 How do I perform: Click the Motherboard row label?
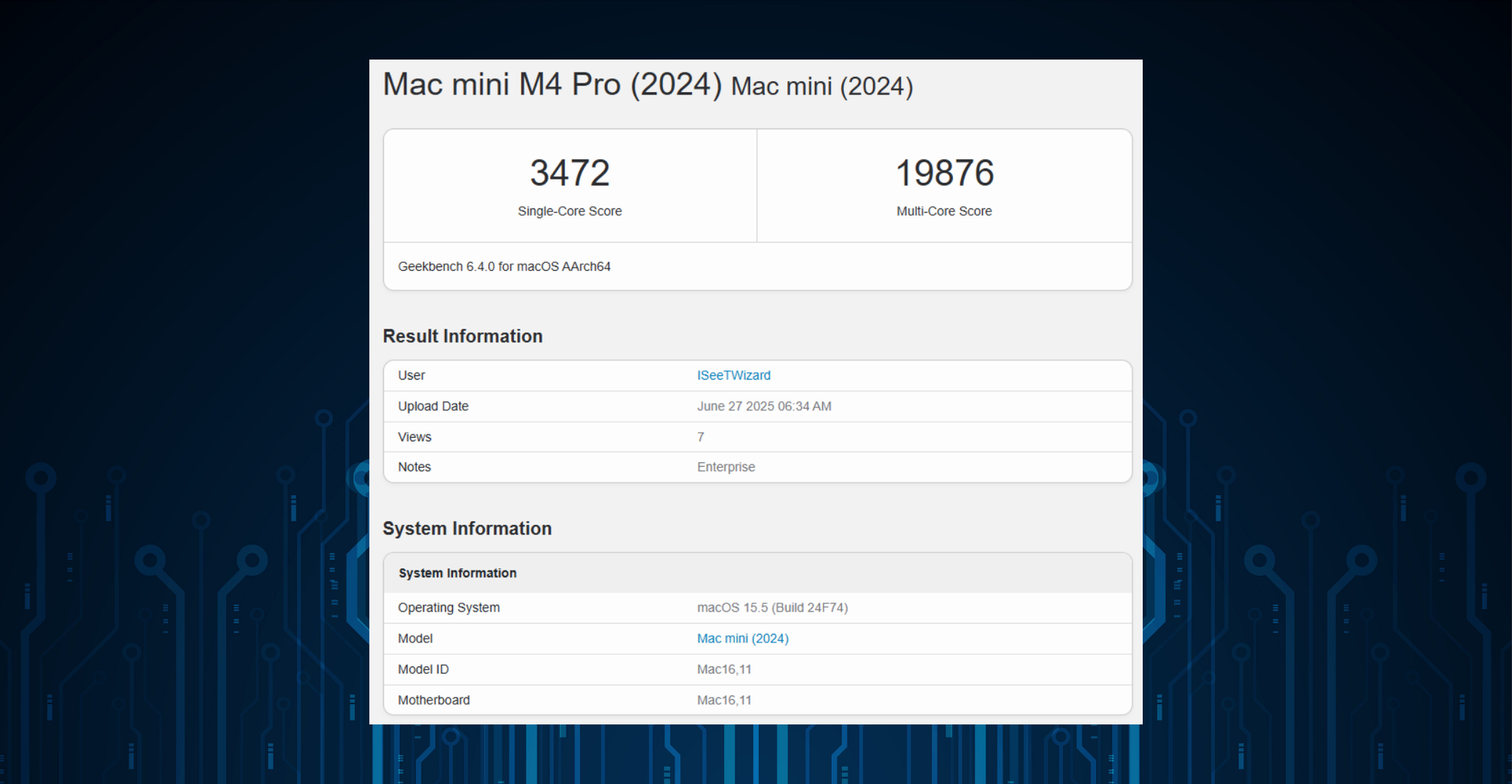(433, 700)
